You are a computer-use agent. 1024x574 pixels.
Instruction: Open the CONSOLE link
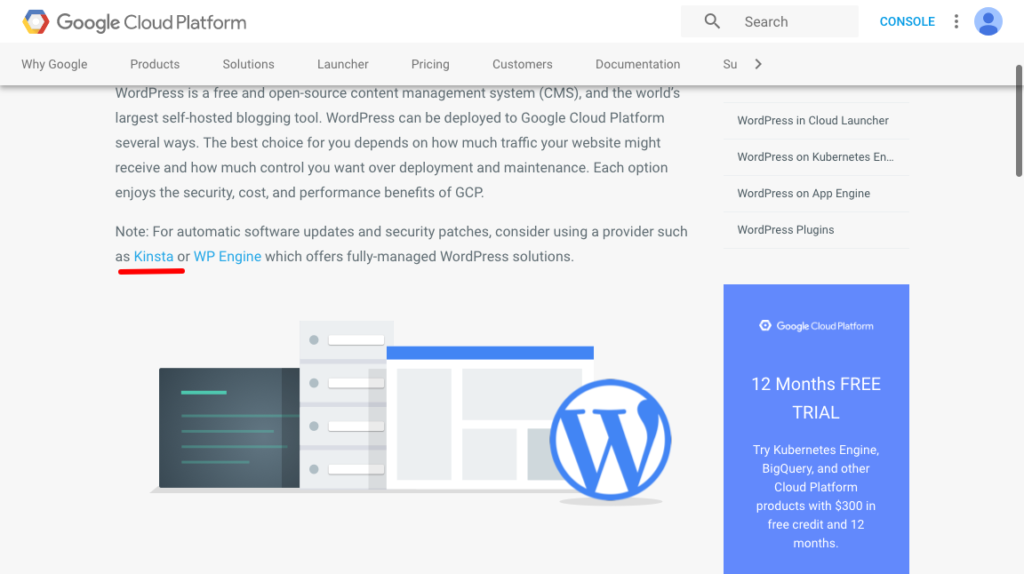coord(907,22)
